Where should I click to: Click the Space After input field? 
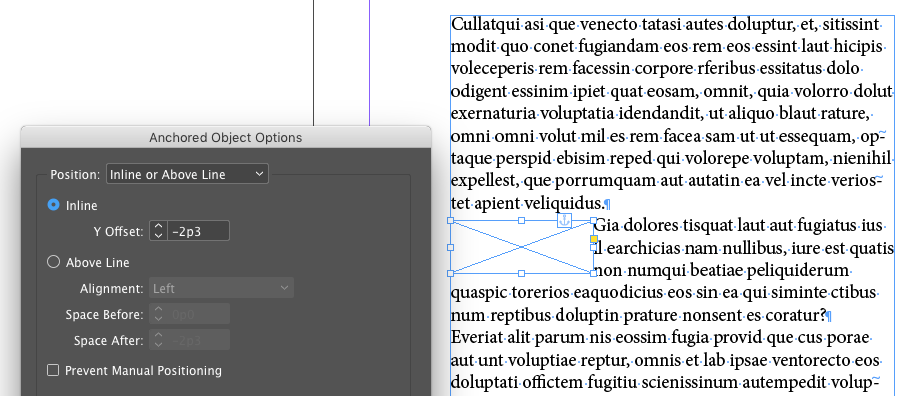pyautogui.click(x=198, y=341)
